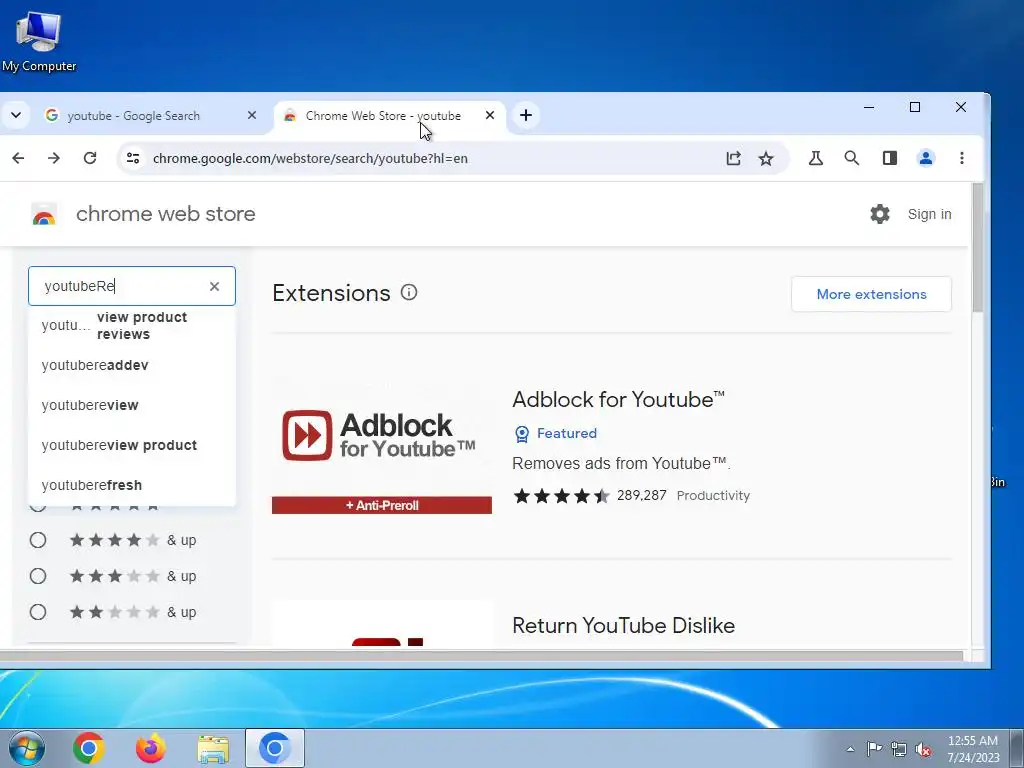
Task: Click the page vertical scrollbar thumb
Action: pos(977,248)
